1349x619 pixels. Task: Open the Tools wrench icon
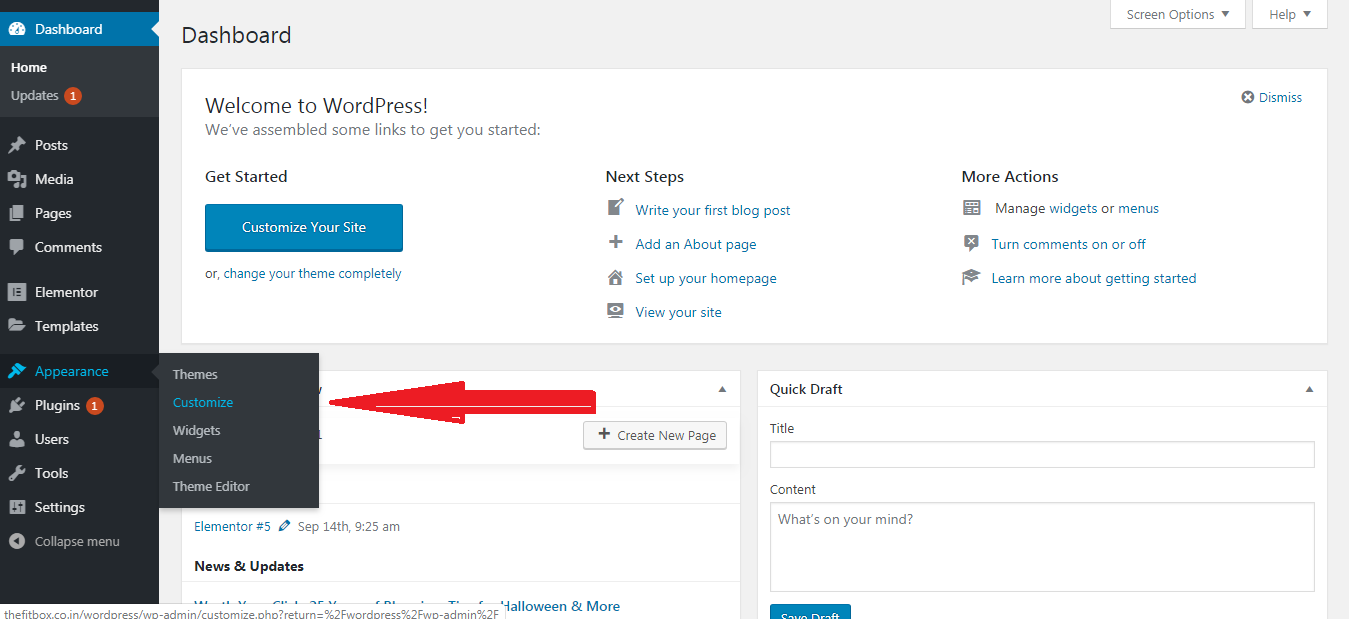pyautogui.click(x=17, y=473)
